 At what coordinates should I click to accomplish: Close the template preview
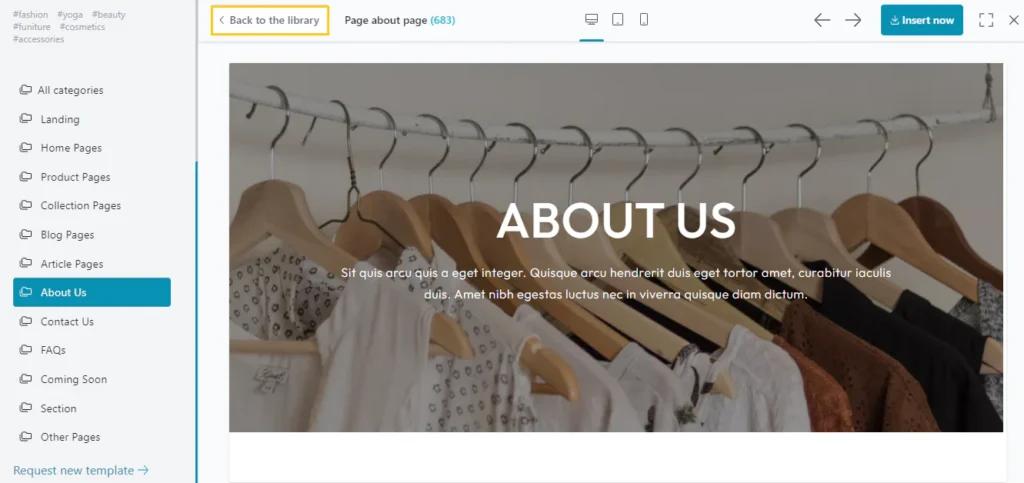click(x=1014, y=20)
